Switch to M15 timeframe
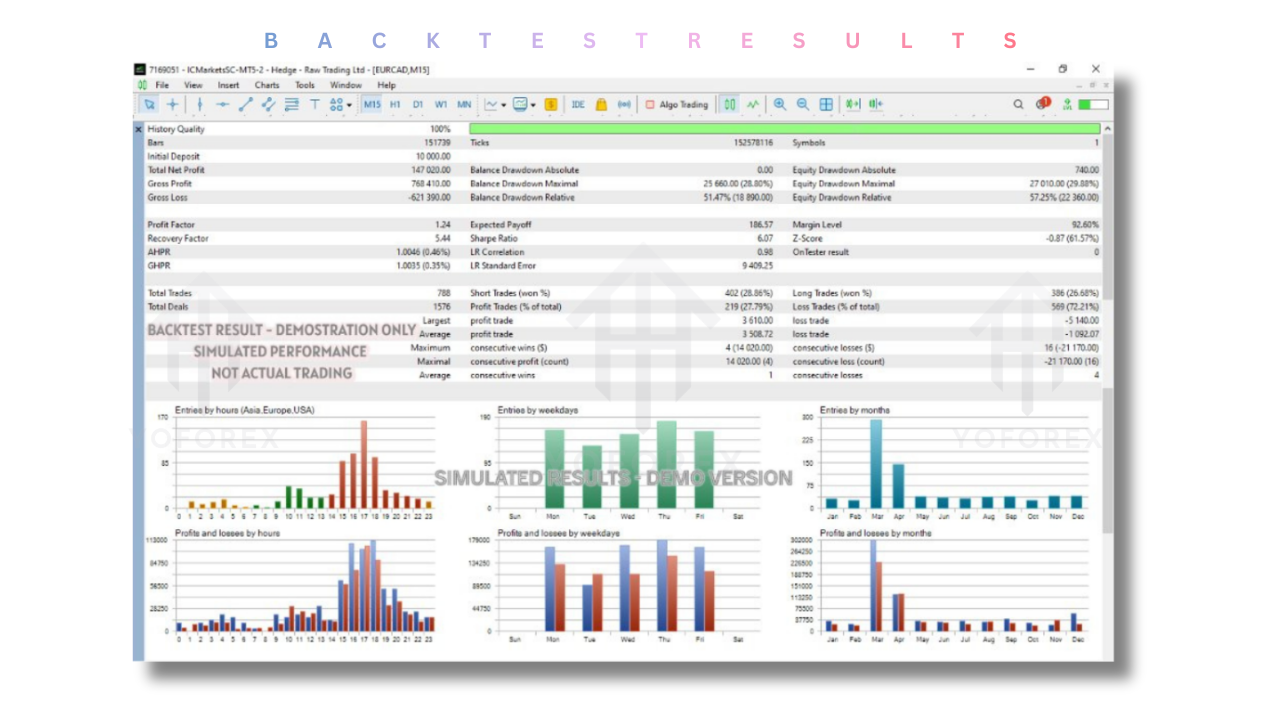 pyautogui.click(x=372, y=104)
